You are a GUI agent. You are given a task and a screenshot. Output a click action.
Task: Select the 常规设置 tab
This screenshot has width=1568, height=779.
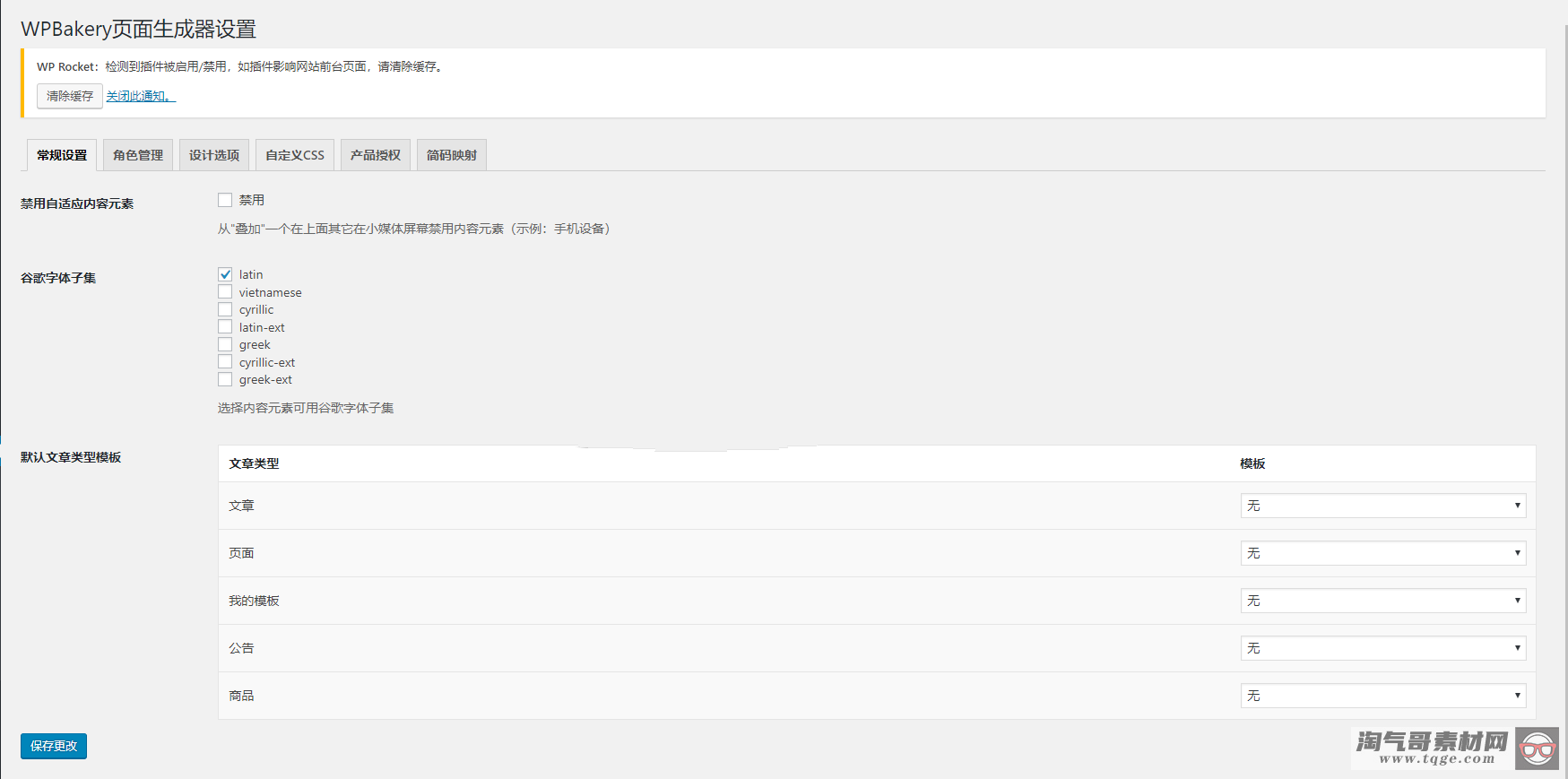(62, 155)
